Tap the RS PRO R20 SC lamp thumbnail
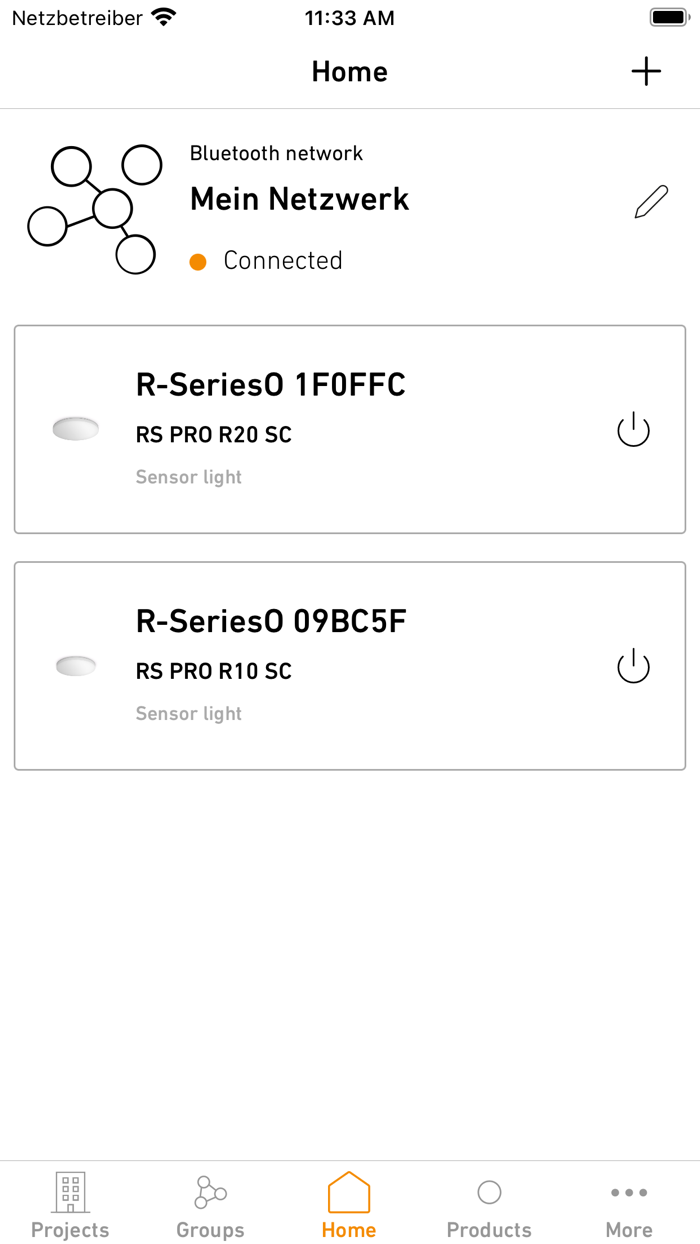700x1244 pixels. click(x=76, y=429)
